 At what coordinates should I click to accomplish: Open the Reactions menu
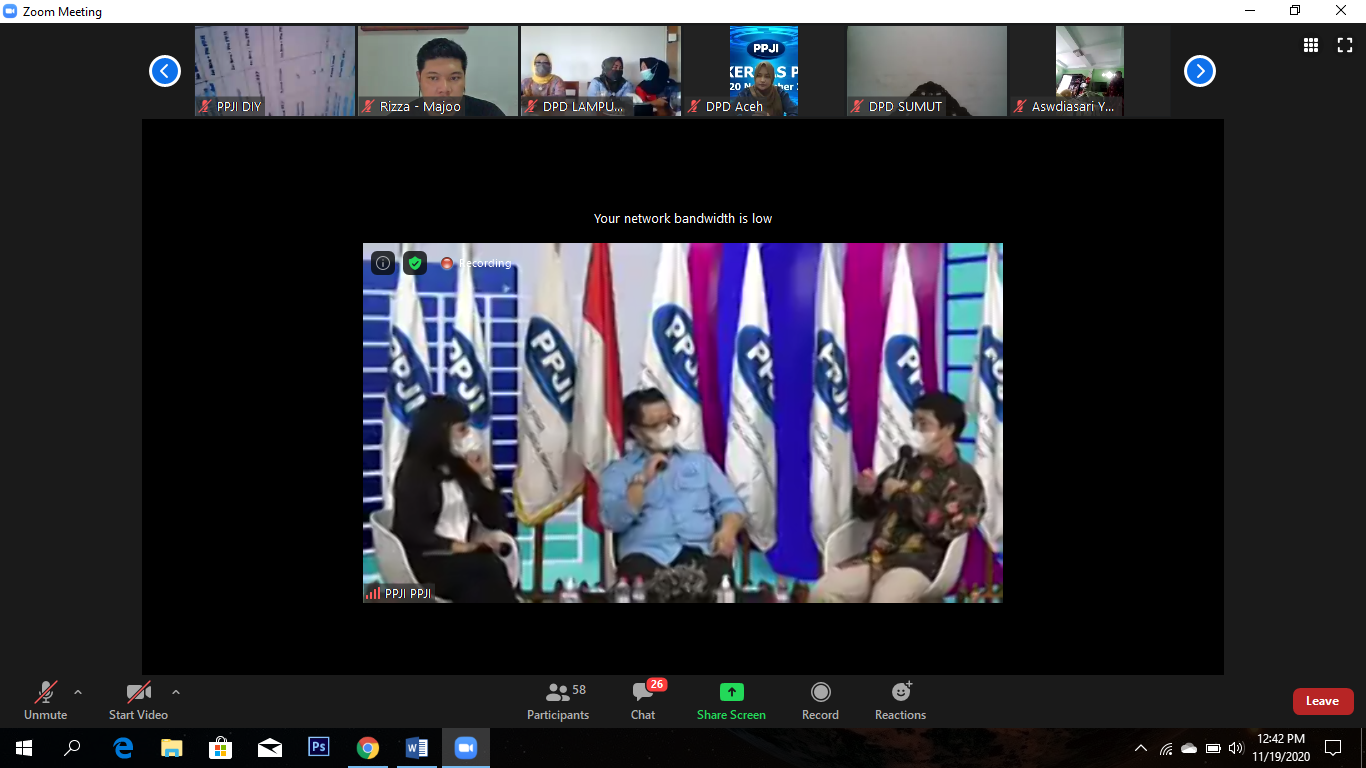pos(900,700)
